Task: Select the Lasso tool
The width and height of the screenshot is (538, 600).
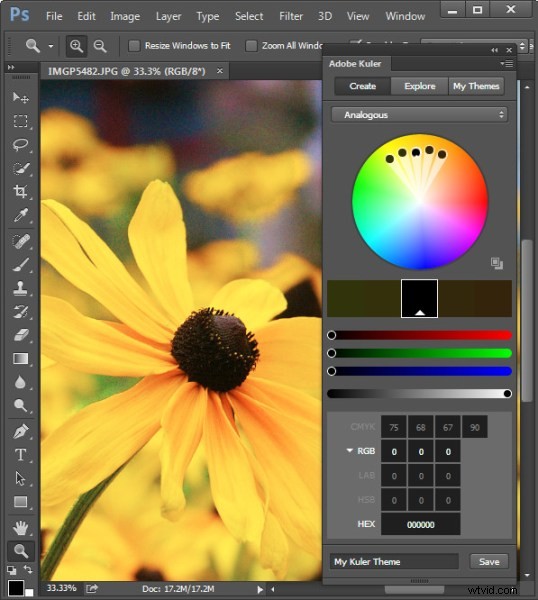Action: 20,145
